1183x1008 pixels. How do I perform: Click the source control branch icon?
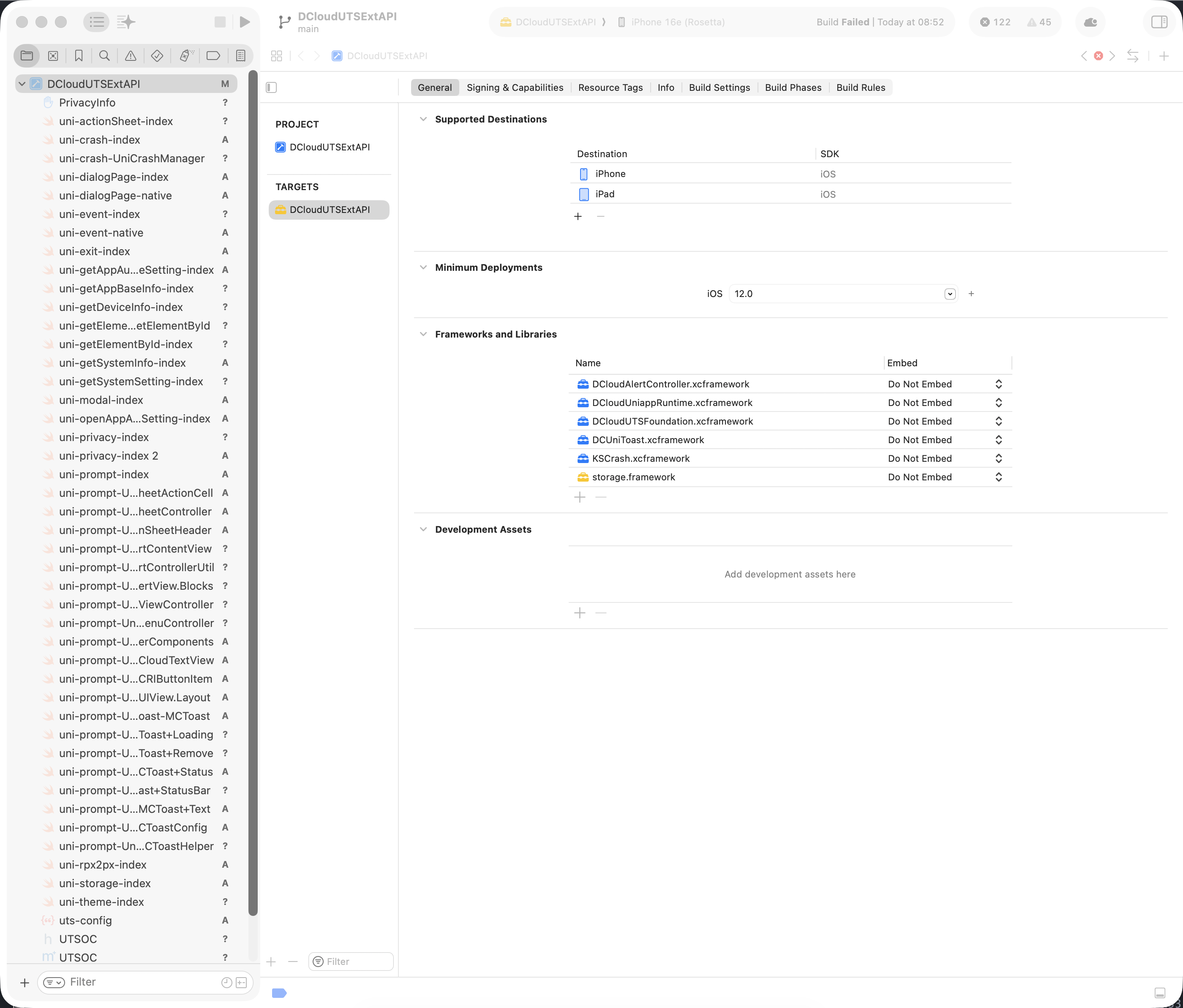pos(284,22)
